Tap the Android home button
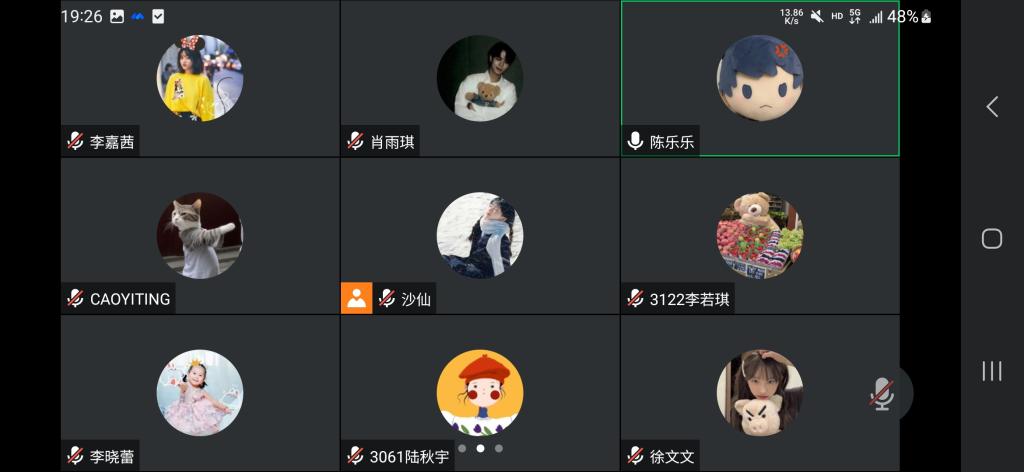 (x=992, y=238)
